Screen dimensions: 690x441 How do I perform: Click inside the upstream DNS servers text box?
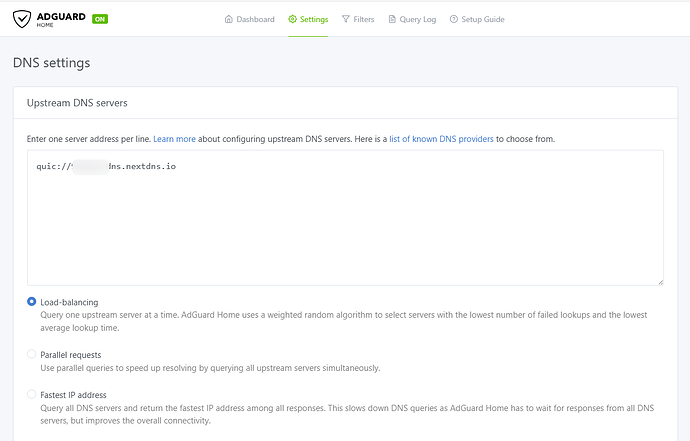tap(345, 230)
